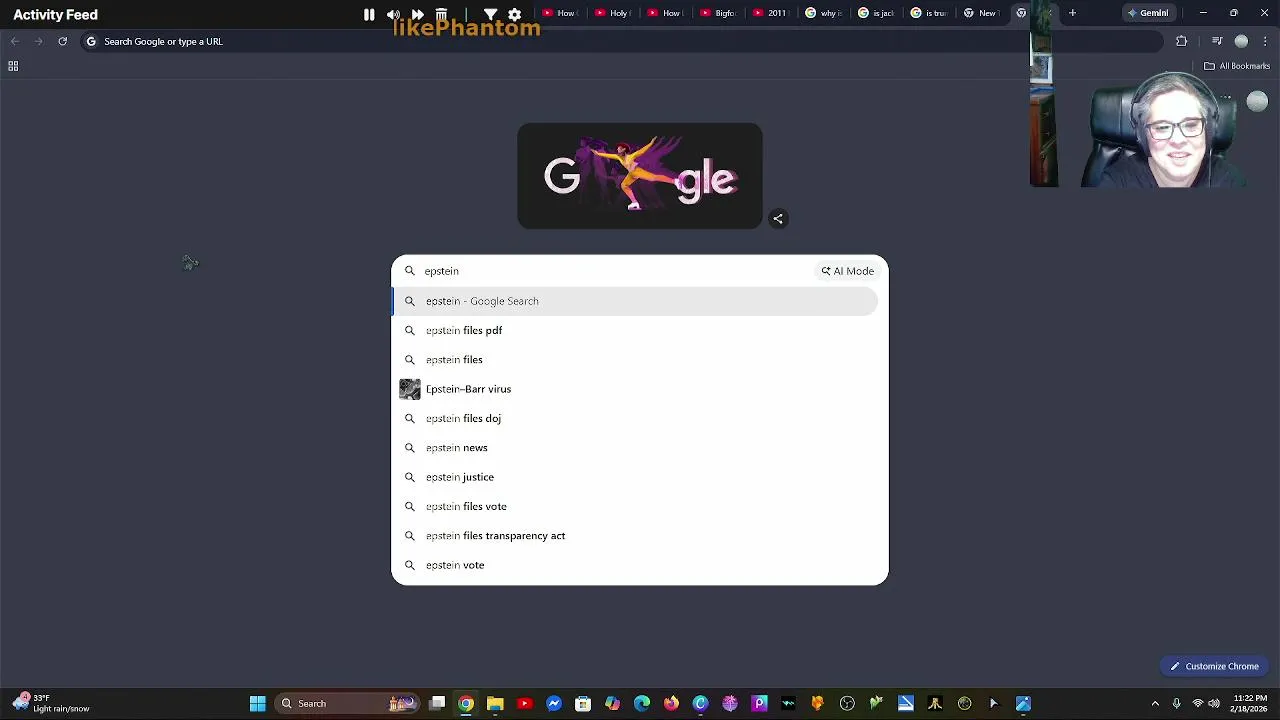Image resolution: width=1280 pixels, height=720 pixels.
Task: Select "epstein files pdf" suggestion
Action: click(x=636, y=330)
